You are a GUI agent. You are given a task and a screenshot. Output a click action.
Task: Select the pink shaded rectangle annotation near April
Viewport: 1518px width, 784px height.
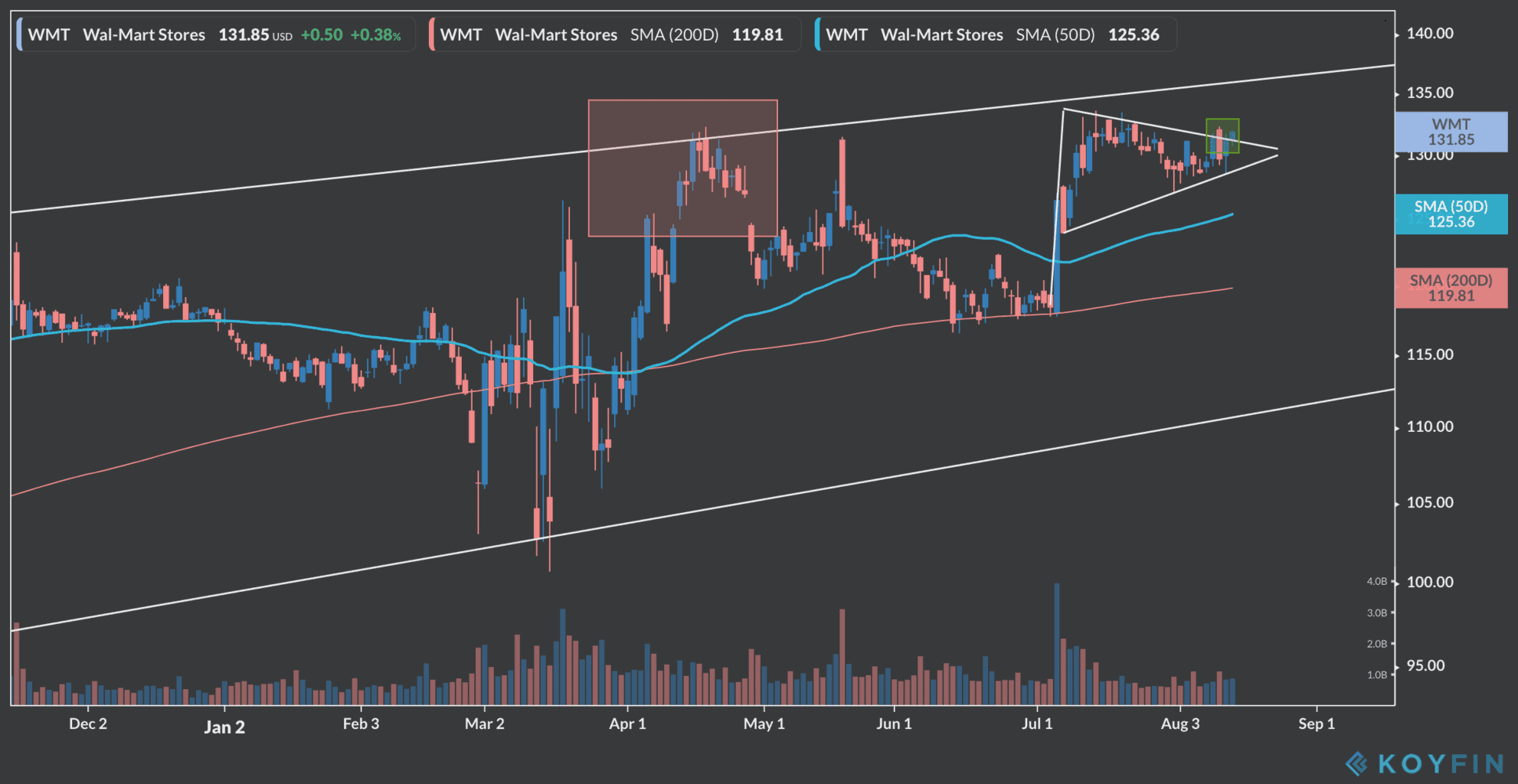click(x=682, y=168)
